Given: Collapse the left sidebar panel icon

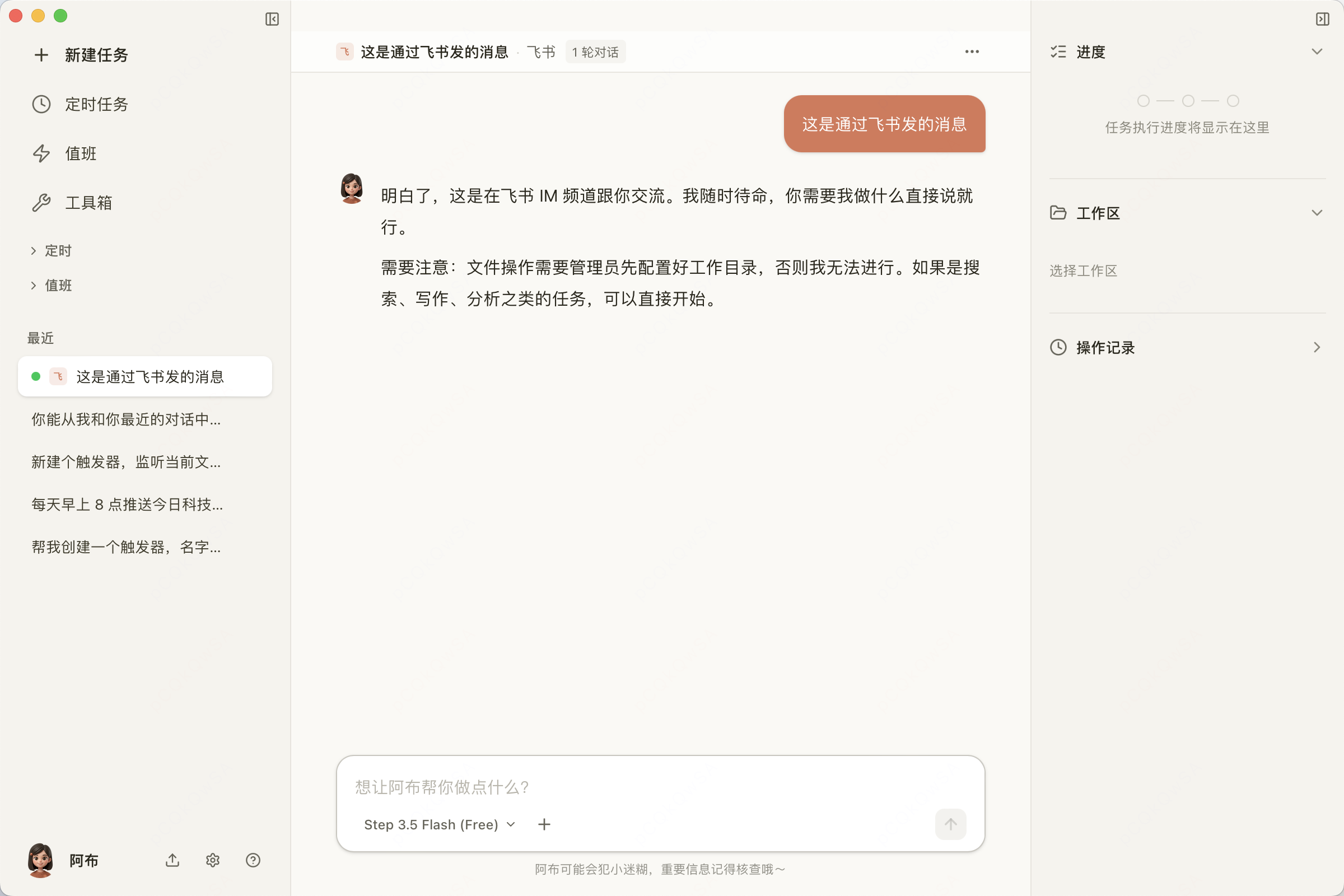Looking at the screenshot, I should tap(272, 19).
